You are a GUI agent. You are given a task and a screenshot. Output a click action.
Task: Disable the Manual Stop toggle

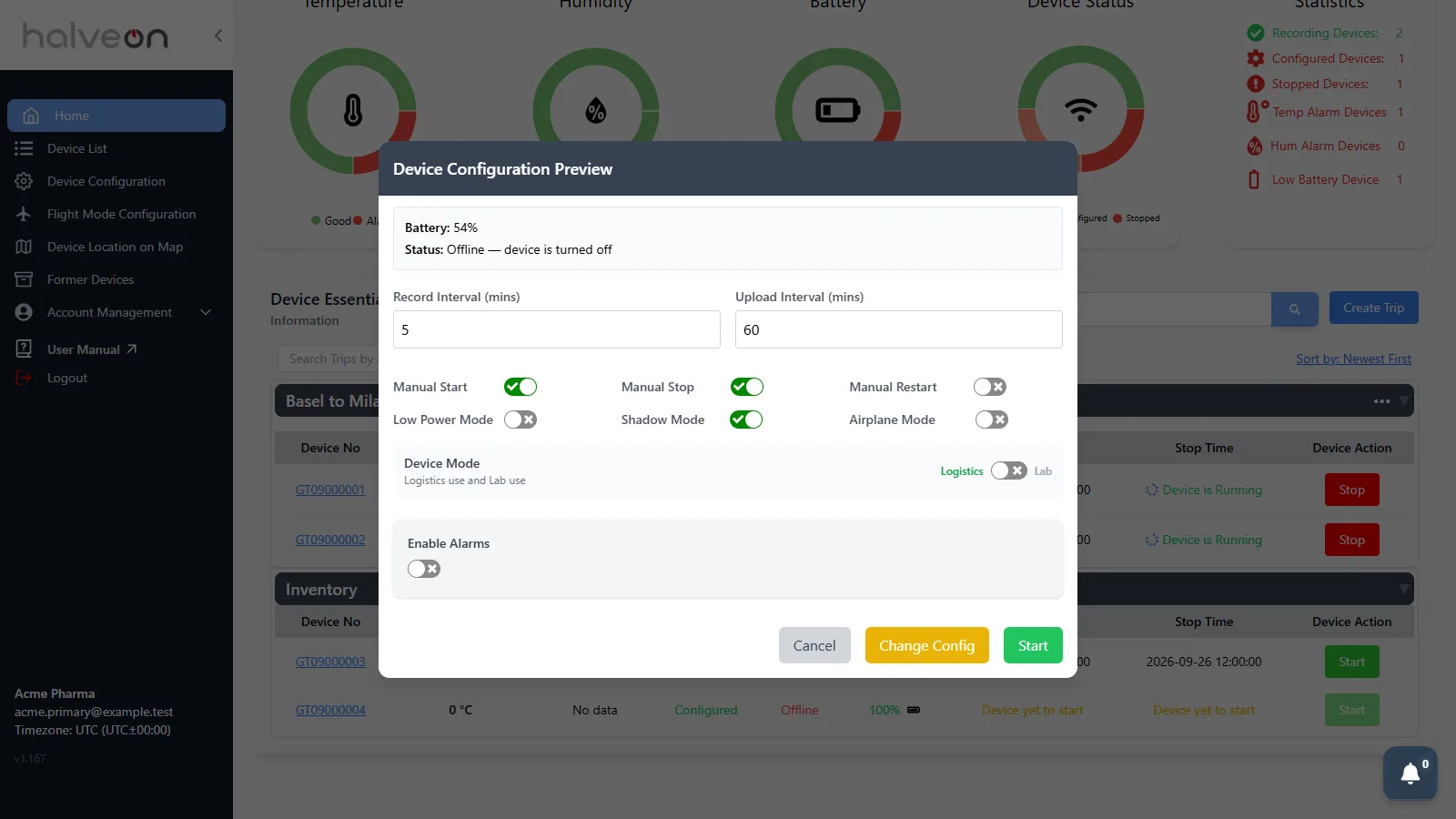point(747,387)
